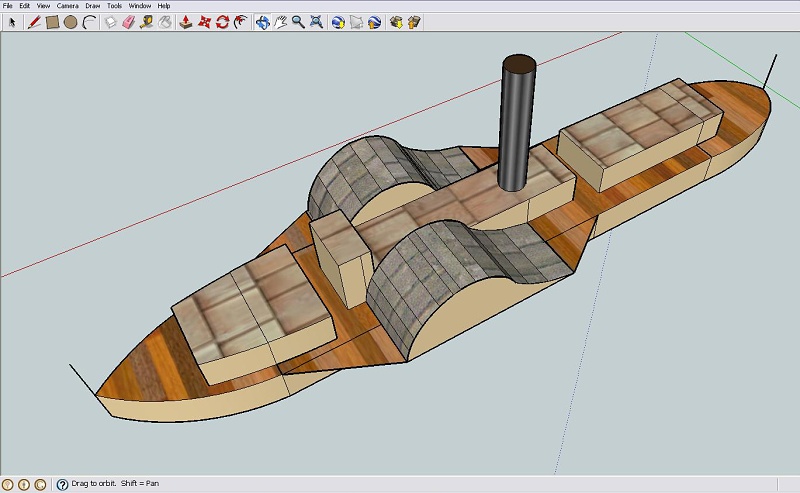
Task: Choose the Rectangle drawing tool
Action: pos(52,21)
